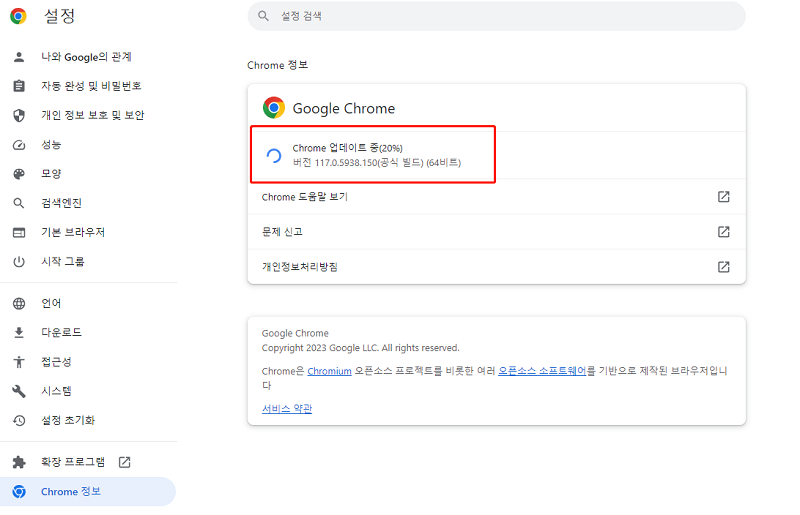800x515 pixels.
Task: Click external link icon beside 문제 신고
Action: (724, 232)
